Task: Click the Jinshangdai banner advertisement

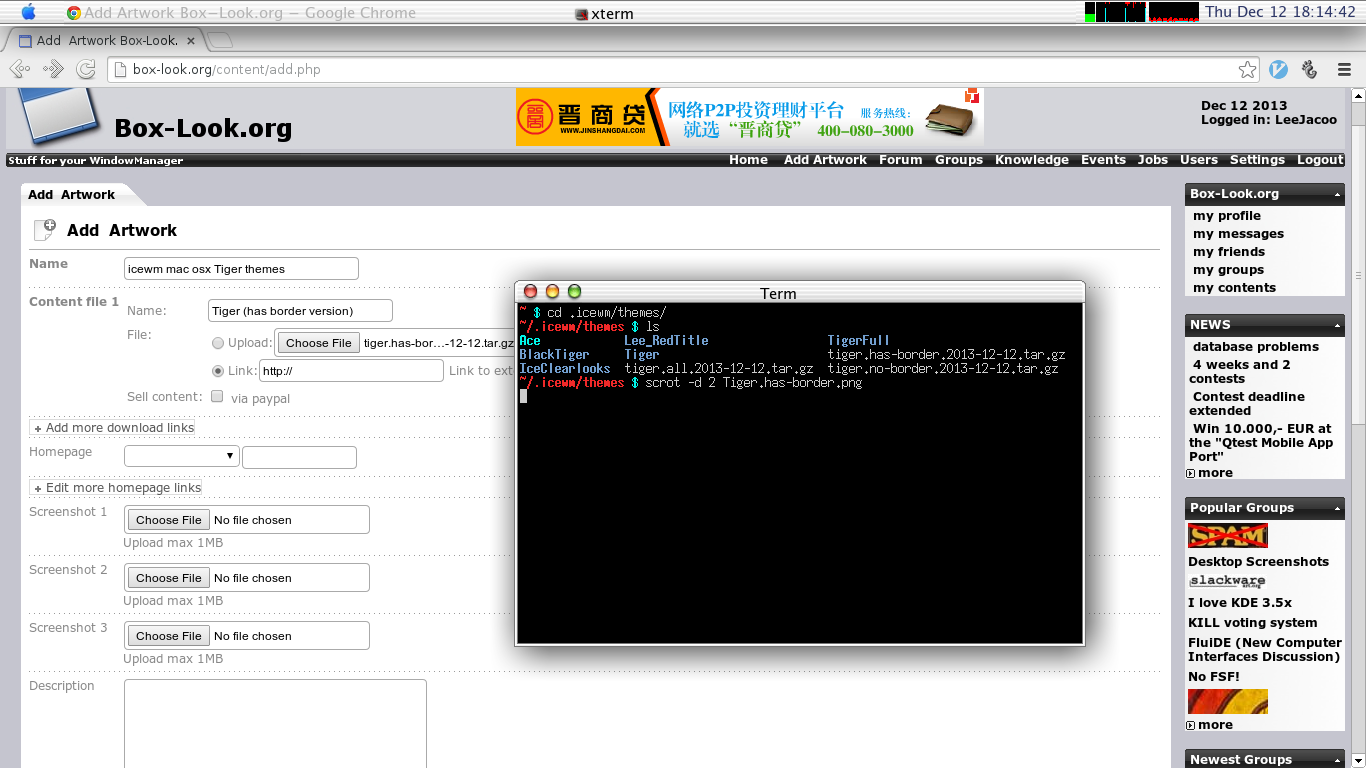Action: click(749, 117)
